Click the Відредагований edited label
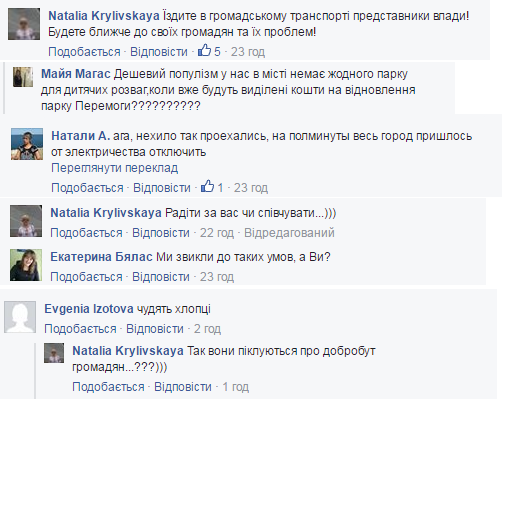Viewport: 510px width, 526px height. pyautogui.click(x=289, y=233)
